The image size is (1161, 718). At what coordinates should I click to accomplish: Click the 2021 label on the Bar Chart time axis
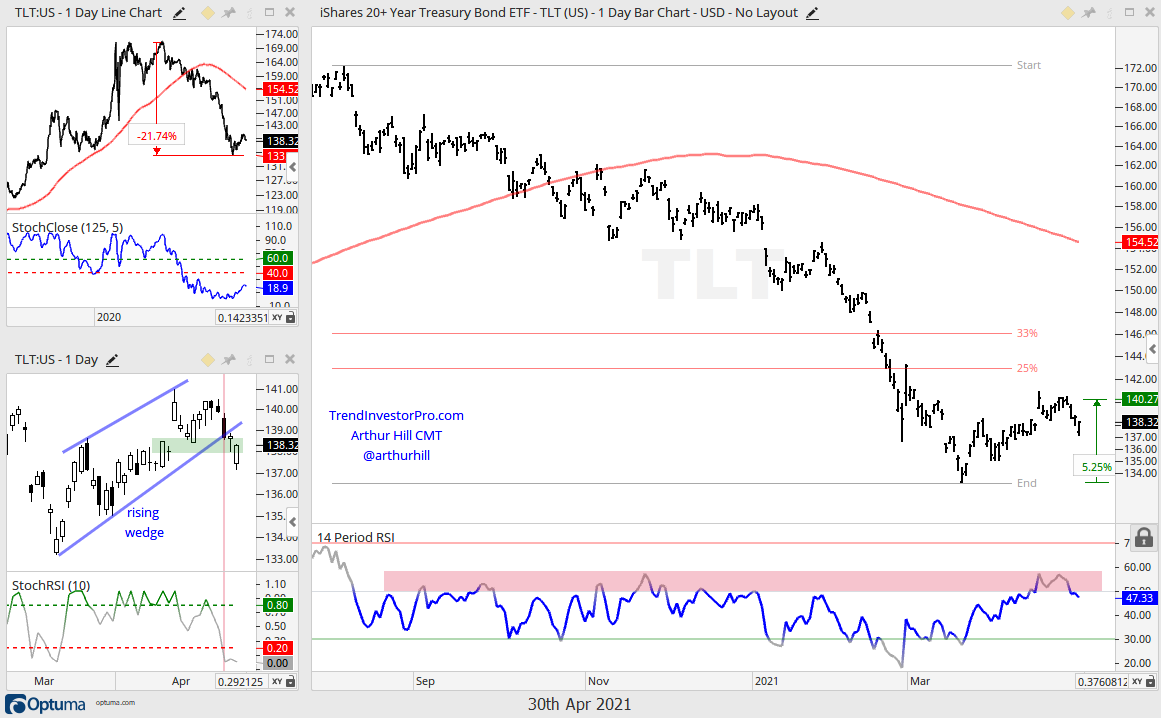(x=766, y=681)
